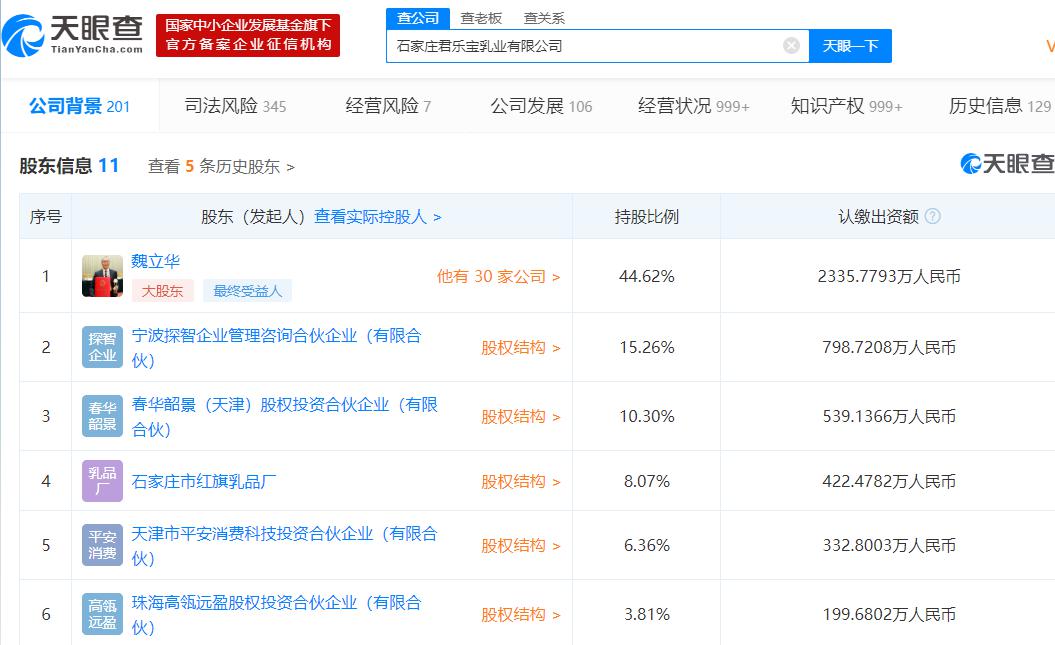The width and height of the screenshot is (1055, 645).
Task: Open 石家庄市红旗乳品厂 link
Action: click(203, 482)
